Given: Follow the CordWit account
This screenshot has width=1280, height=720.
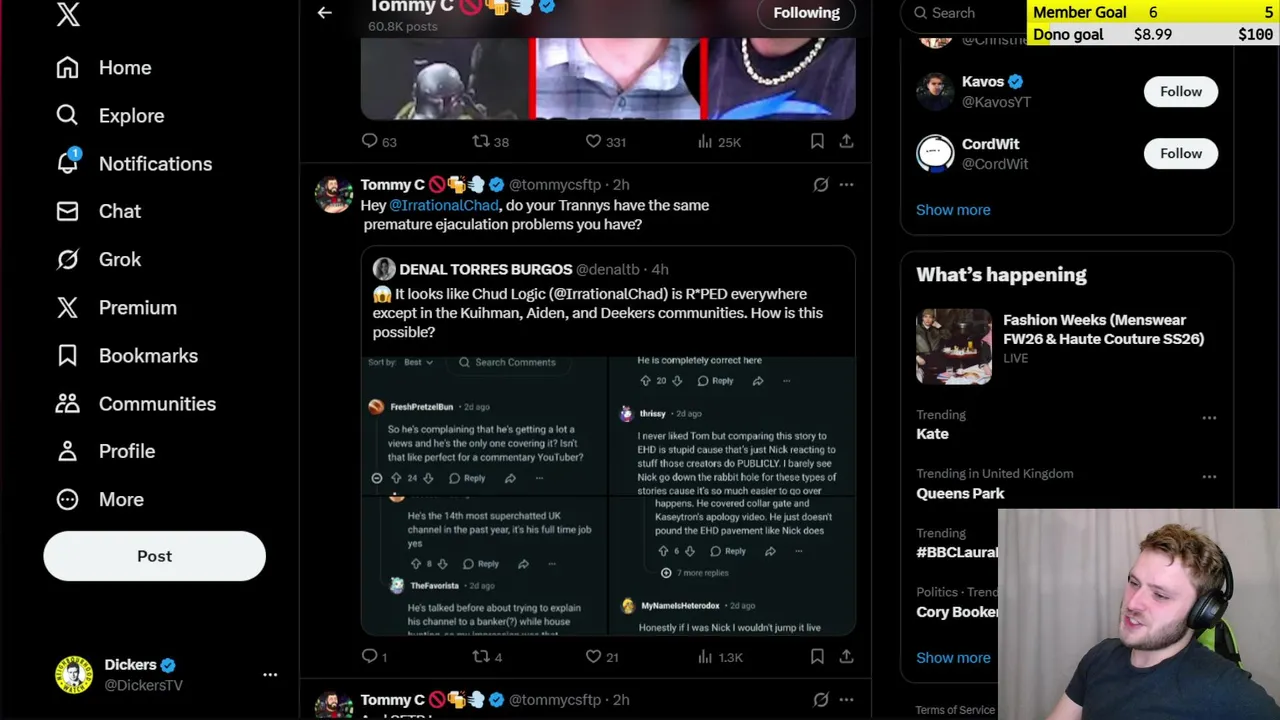Looking at the screenshot, I should pos(1181,153).
